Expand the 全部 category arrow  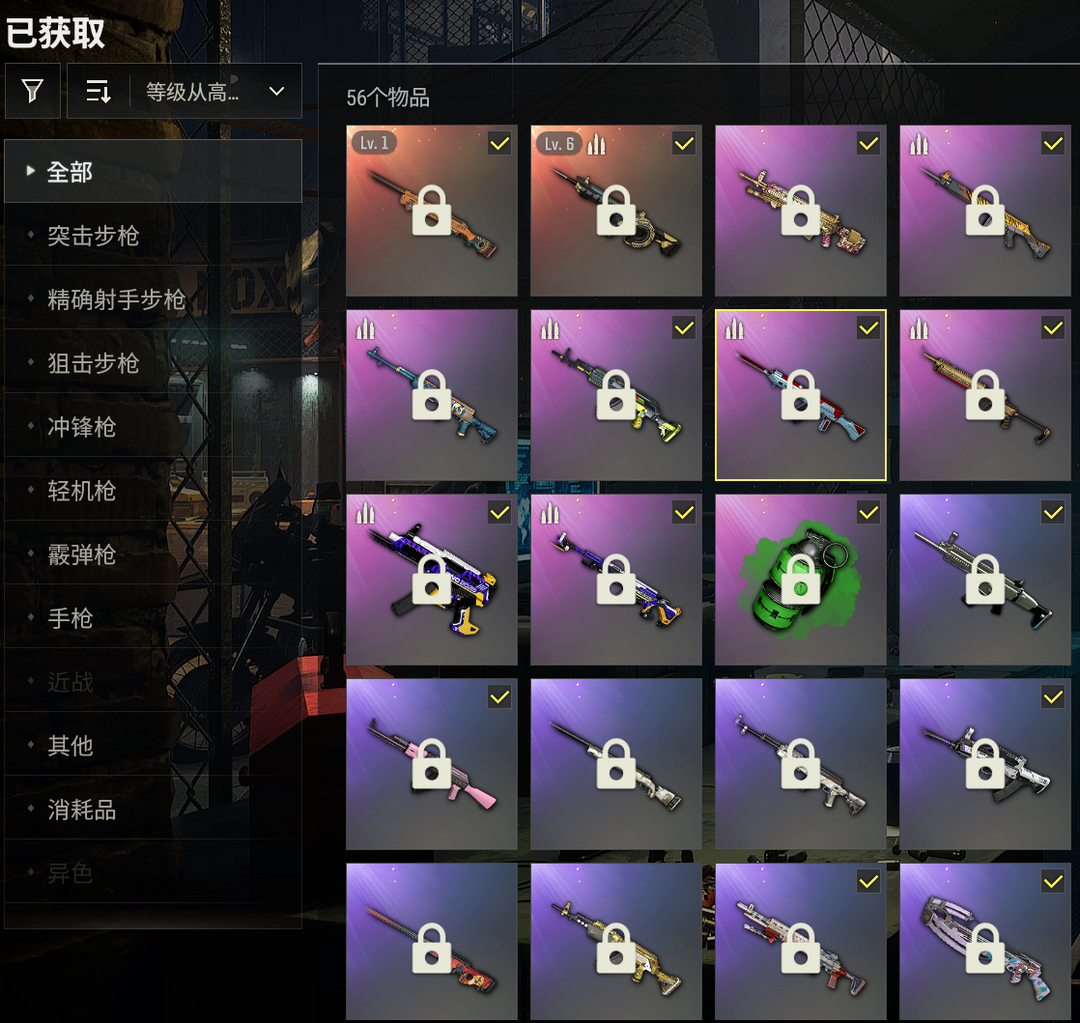point(30,170)
